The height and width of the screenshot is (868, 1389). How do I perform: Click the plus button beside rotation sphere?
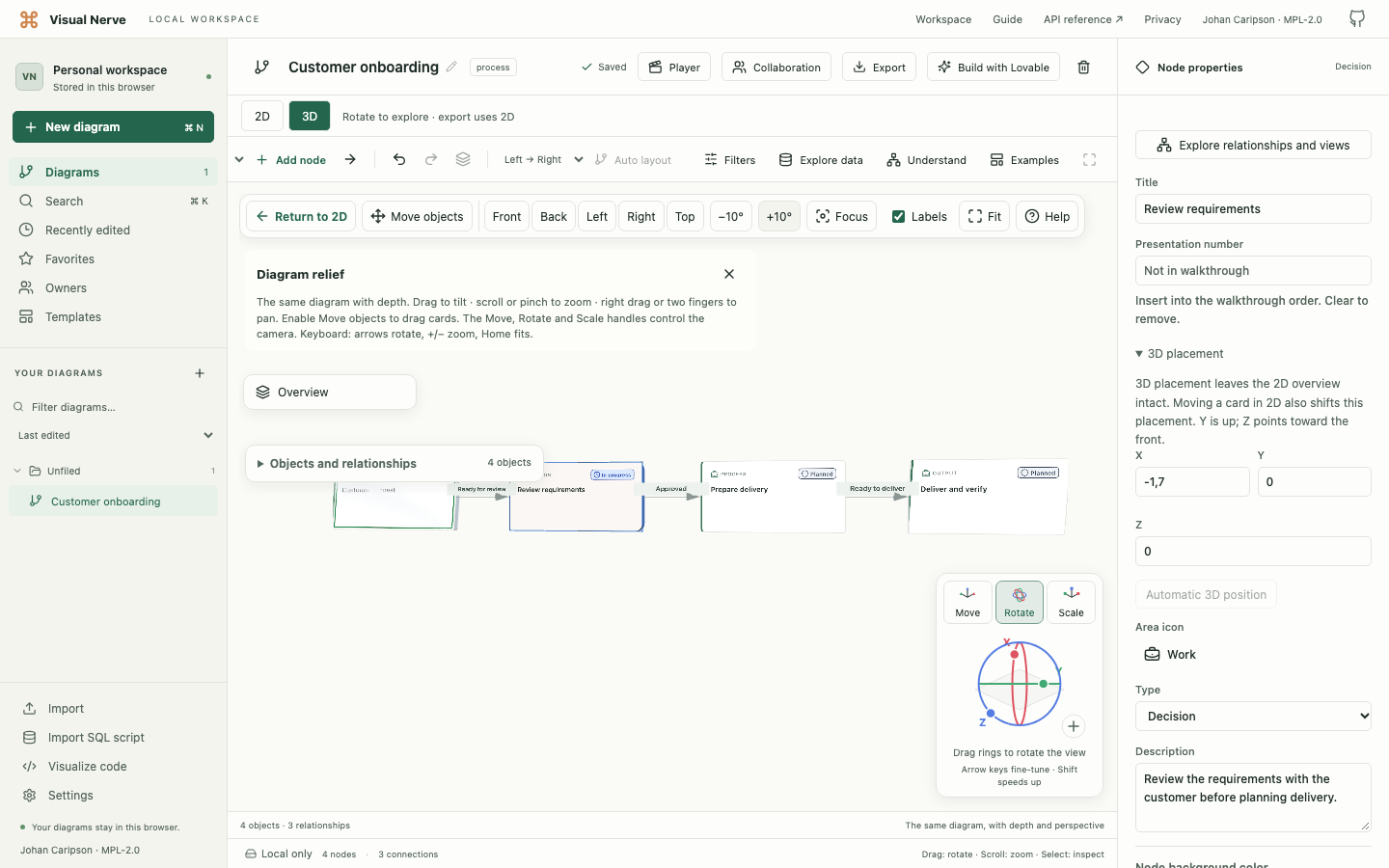pos(1074,726)
